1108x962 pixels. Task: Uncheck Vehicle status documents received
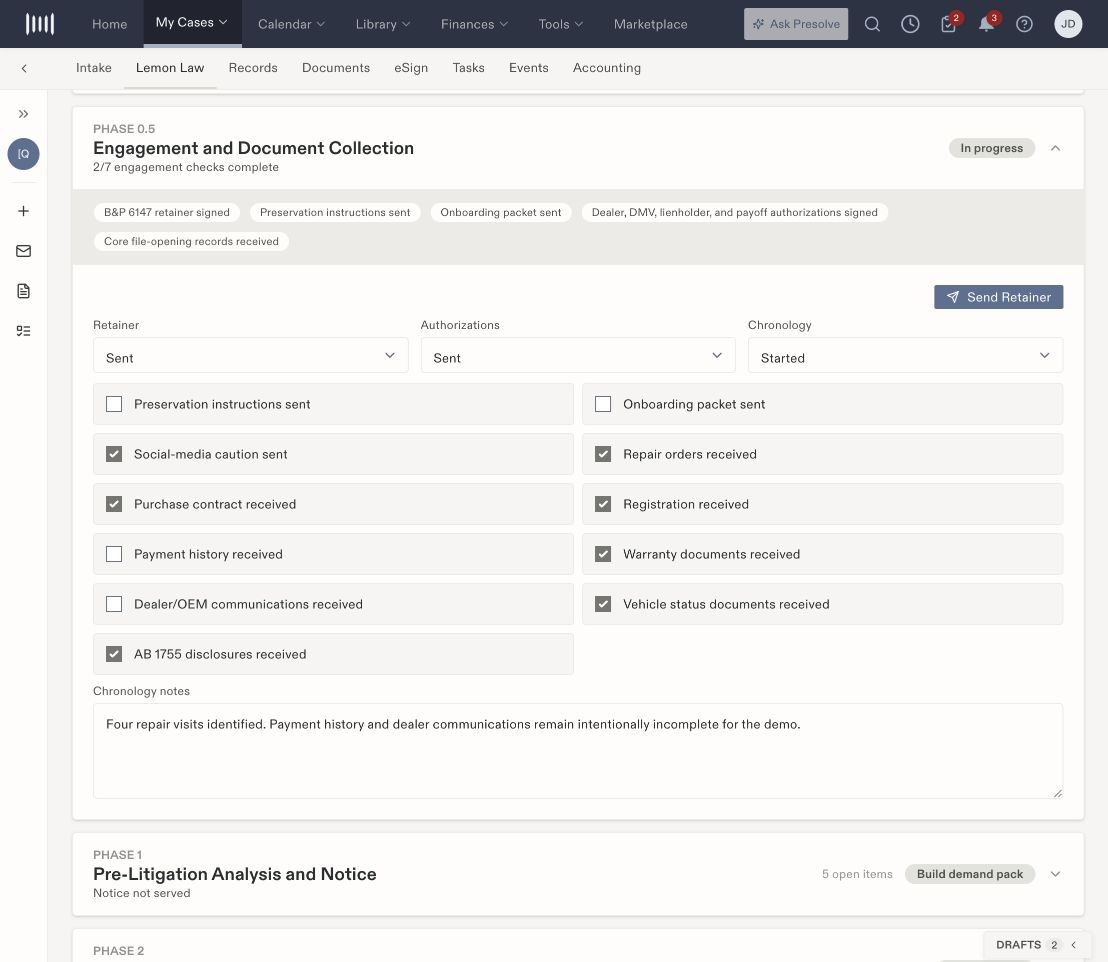pyautogui.click(x=603, y=604)
